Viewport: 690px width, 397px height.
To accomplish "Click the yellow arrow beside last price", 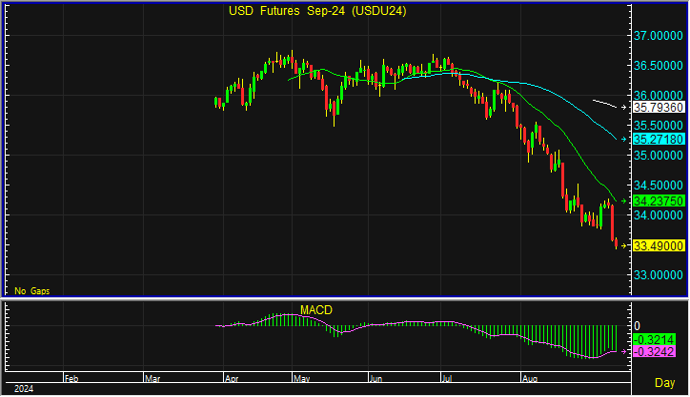I will click(x=623, y=246).
